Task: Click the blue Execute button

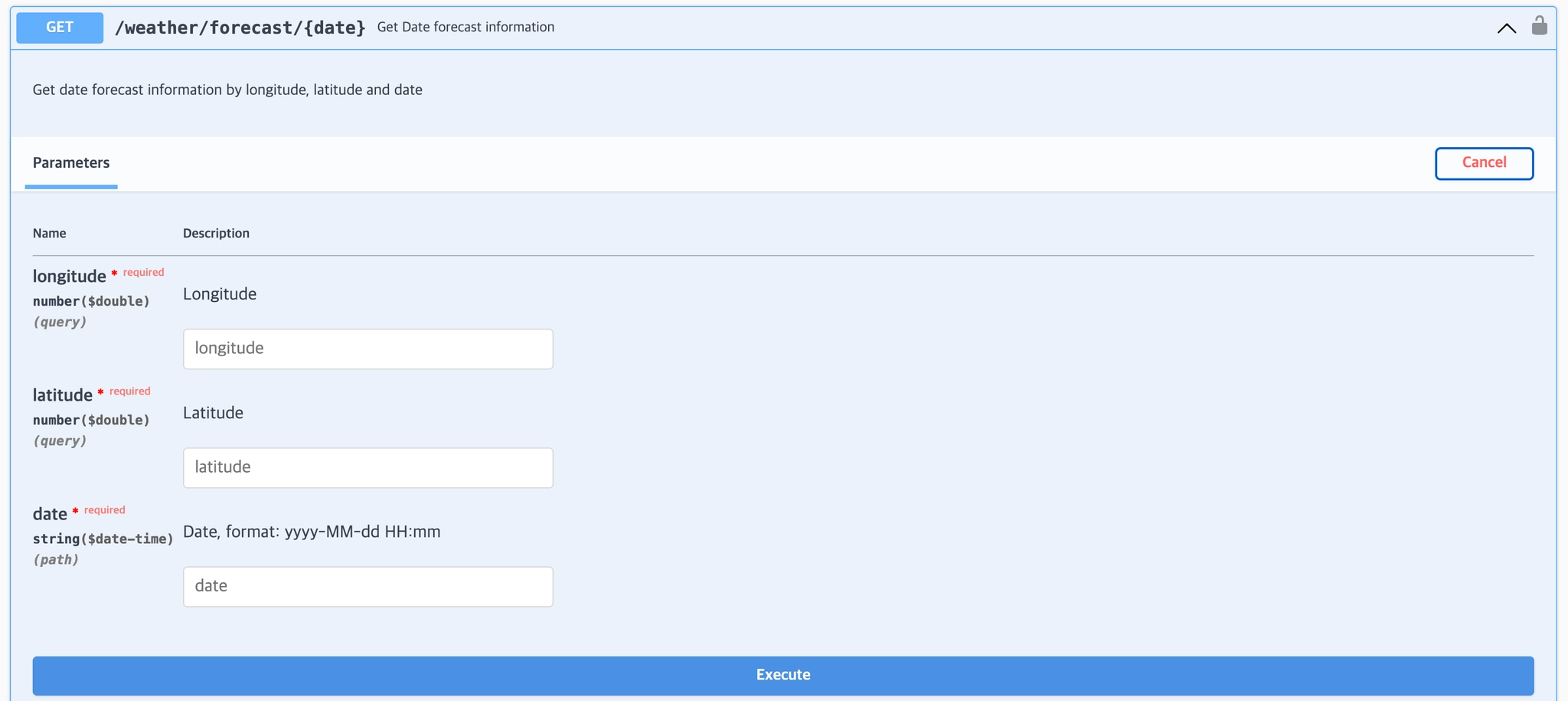Action: 783,675
